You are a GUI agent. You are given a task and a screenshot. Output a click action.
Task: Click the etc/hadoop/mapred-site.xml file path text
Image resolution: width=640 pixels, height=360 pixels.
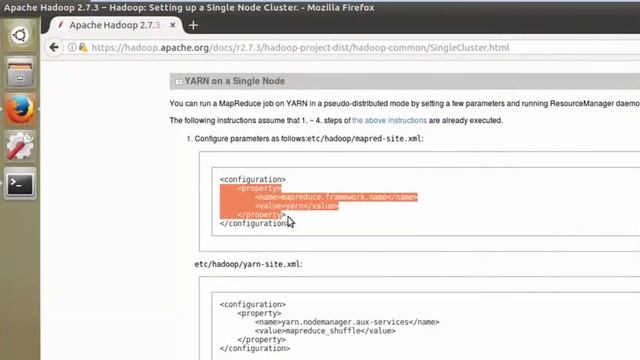[x=364, y=139]
